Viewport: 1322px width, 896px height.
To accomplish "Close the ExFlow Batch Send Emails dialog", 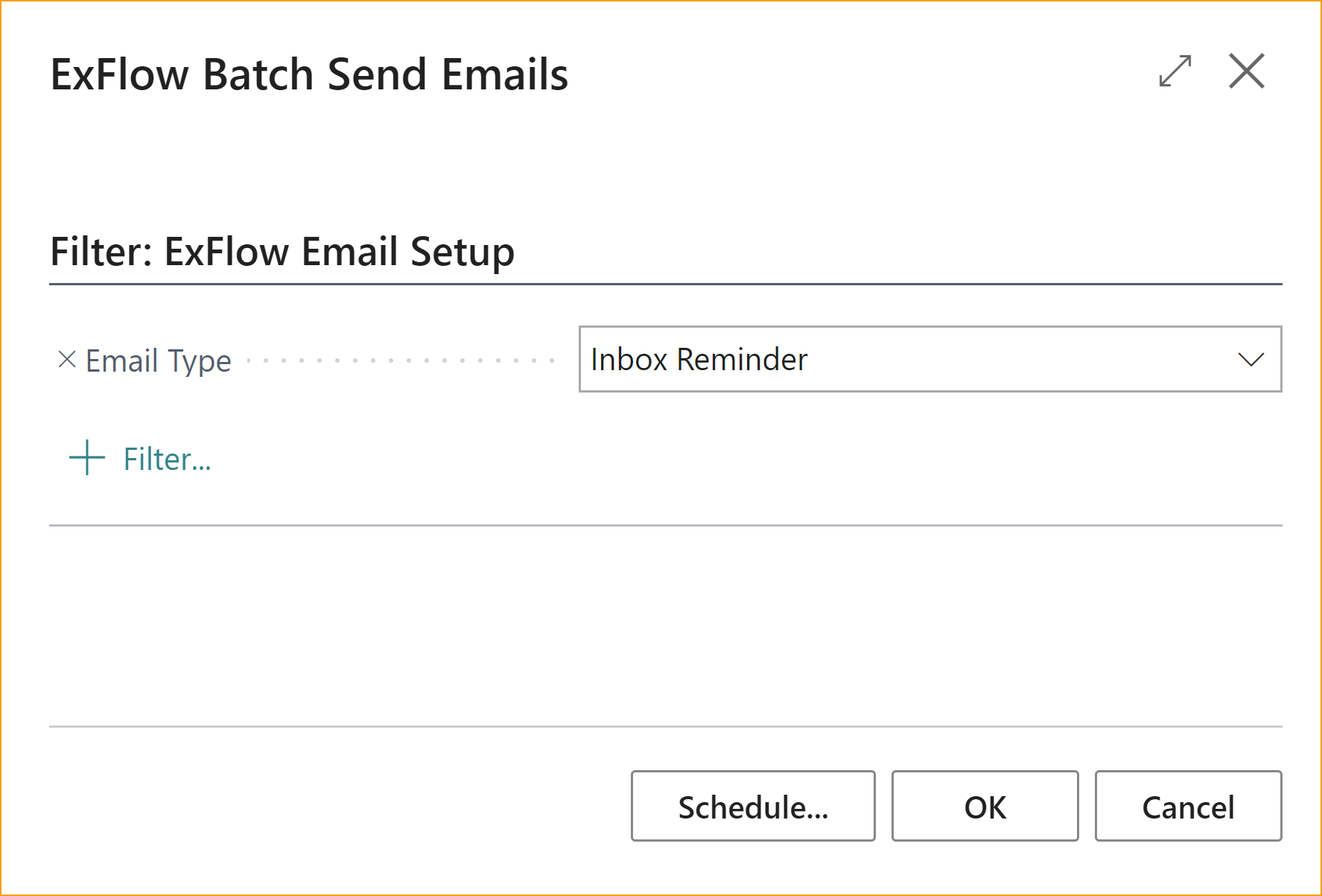I will pyautogui.click(x=1247, y=71).
